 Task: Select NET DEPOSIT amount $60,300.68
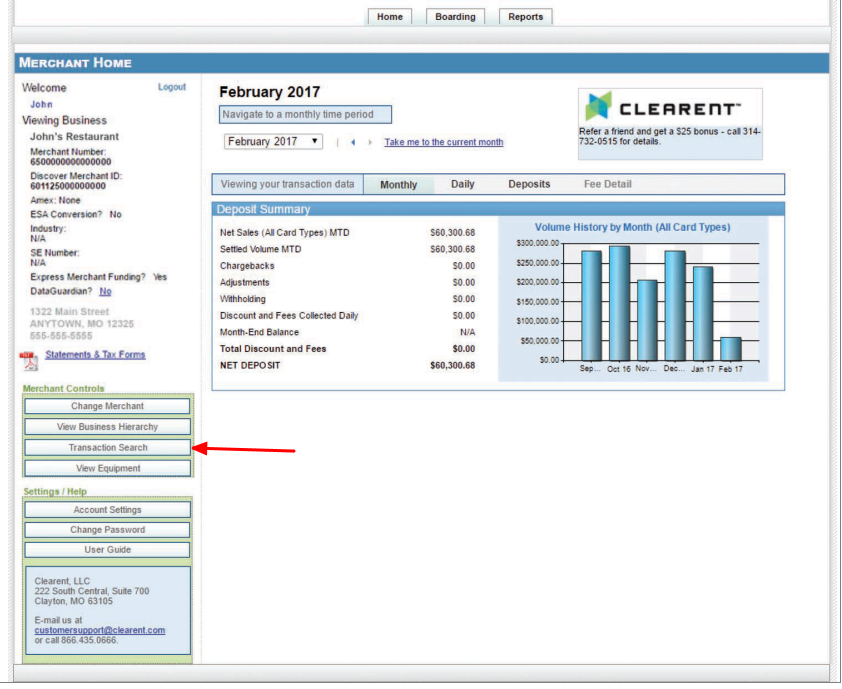click(x=452, y=365)
